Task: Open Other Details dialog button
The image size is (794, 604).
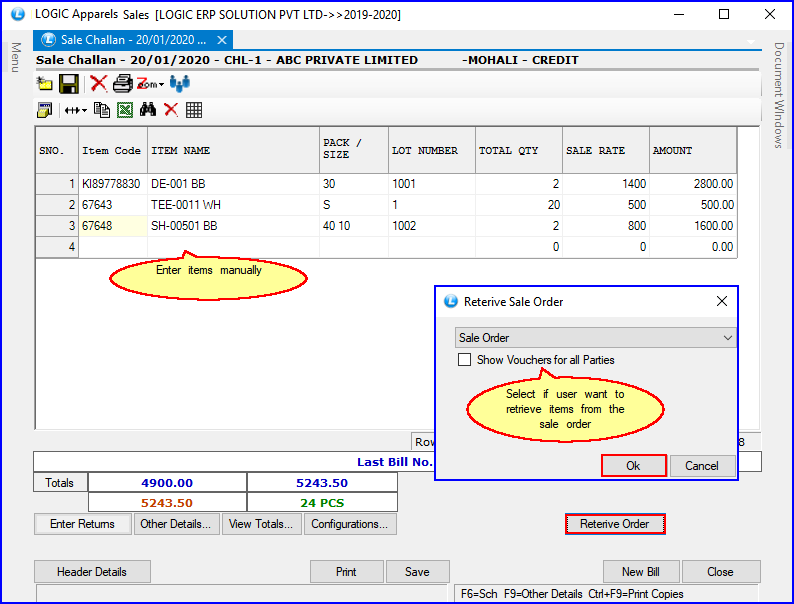Action: (x=176, y=524)
